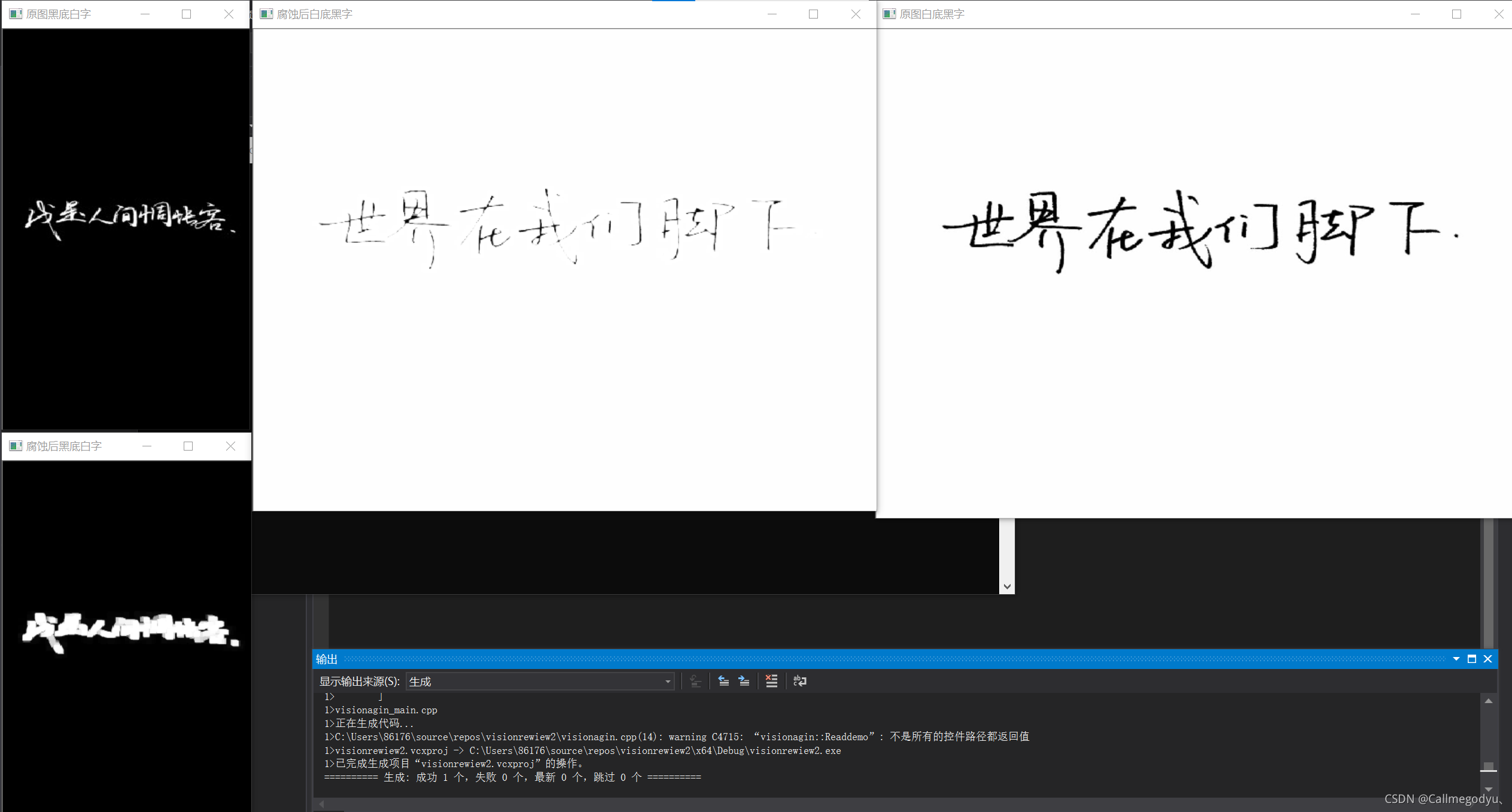Click the 原图黑底白字 window app icon
This screenshot has width=1512, height=812.
pos(16,14)
